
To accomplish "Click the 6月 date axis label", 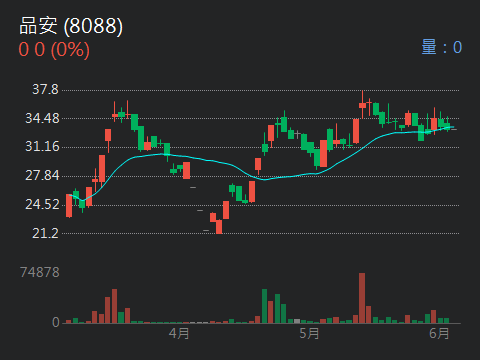I will 439,333.
